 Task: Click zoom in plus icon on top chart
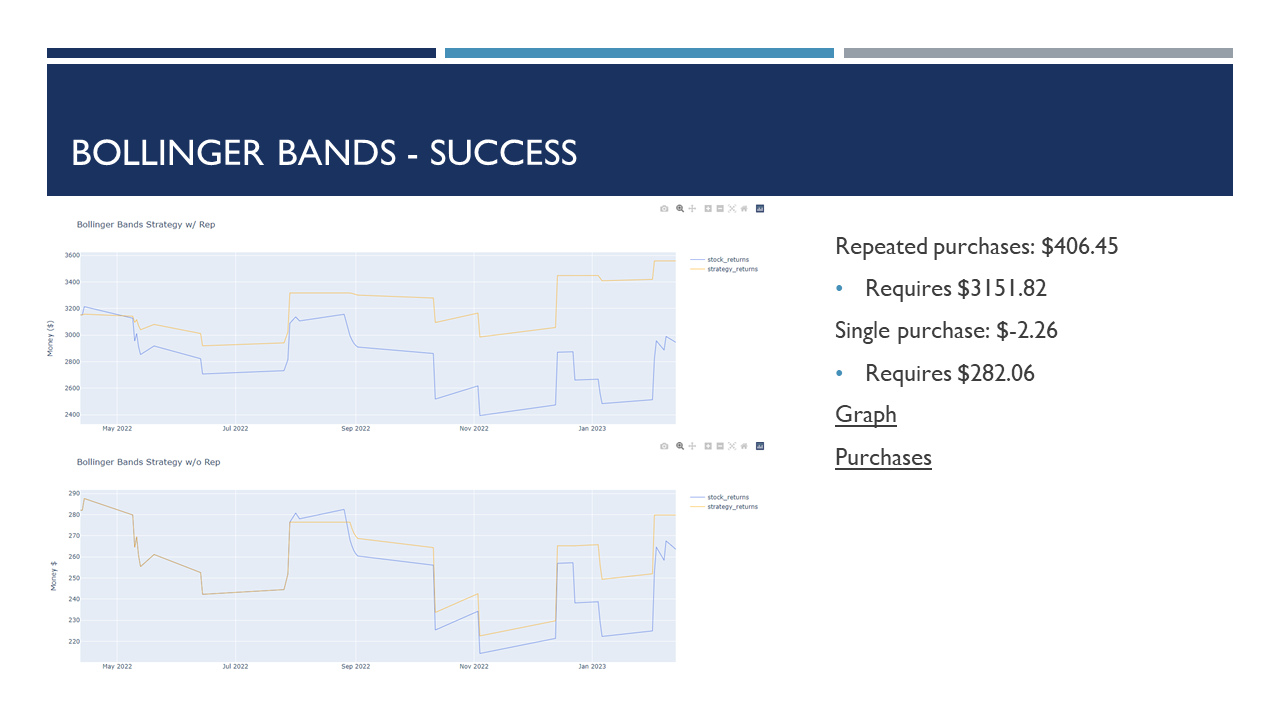(x=708, y=209)
